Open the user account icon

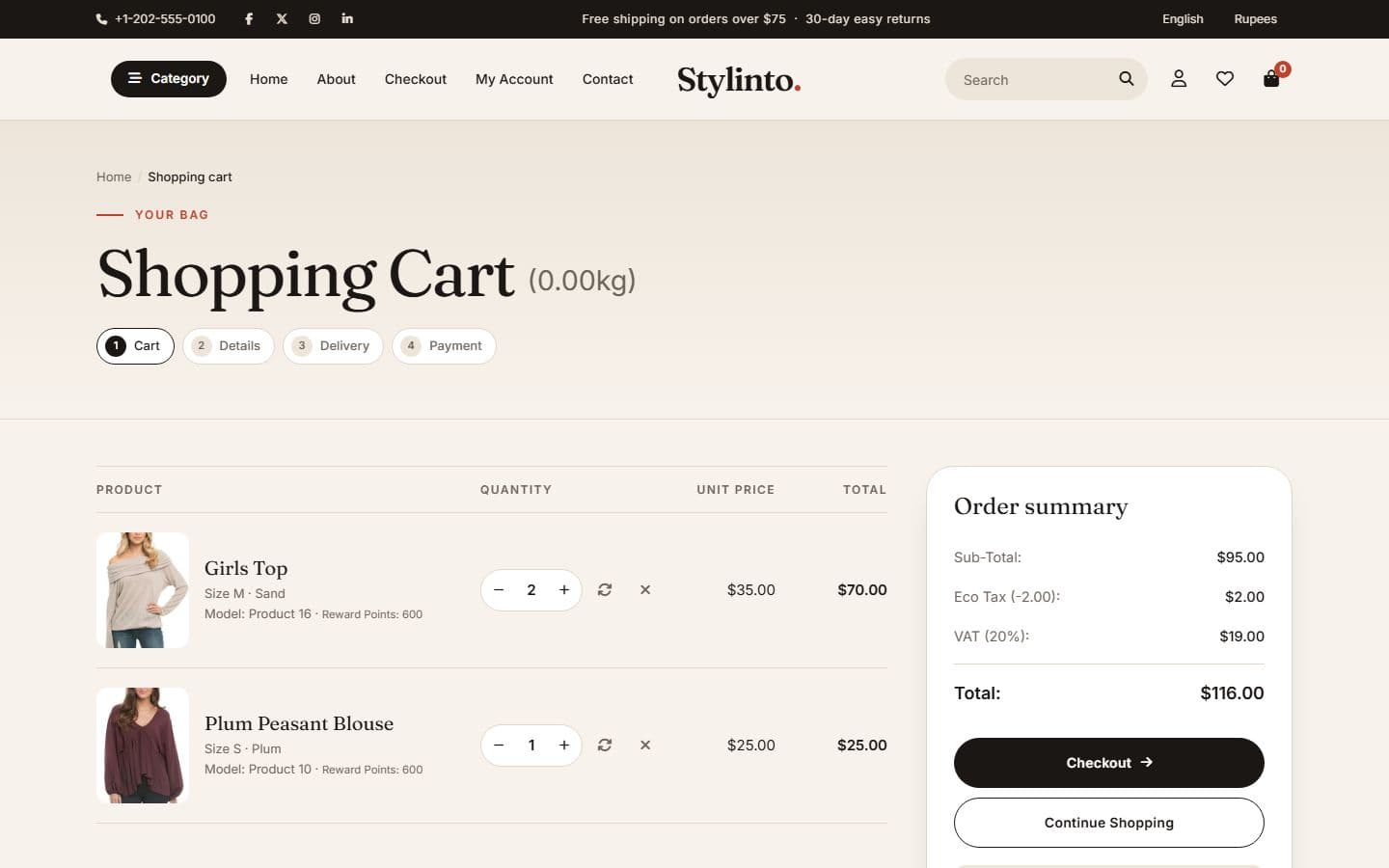pyautogui.click(x=1179, y=79)
